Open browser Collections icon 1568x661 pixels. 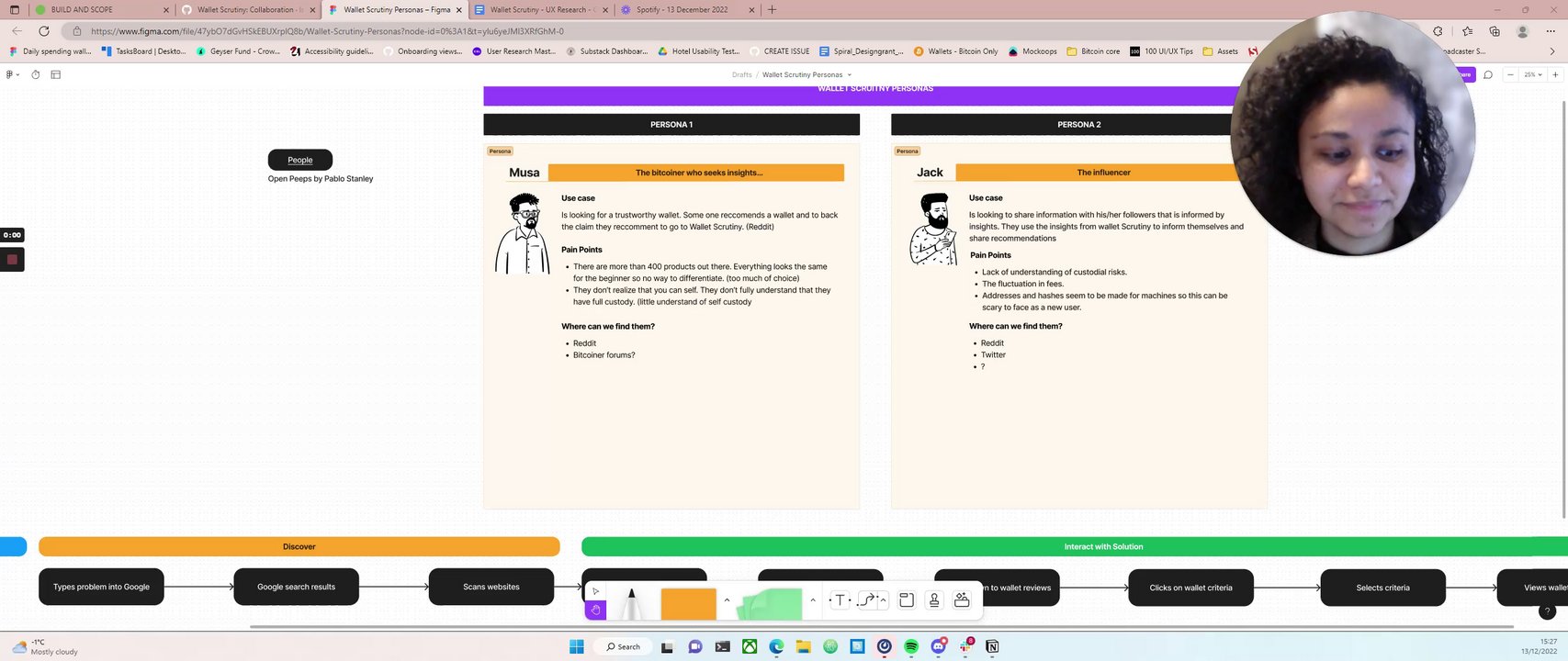(x=1495, y=31)
